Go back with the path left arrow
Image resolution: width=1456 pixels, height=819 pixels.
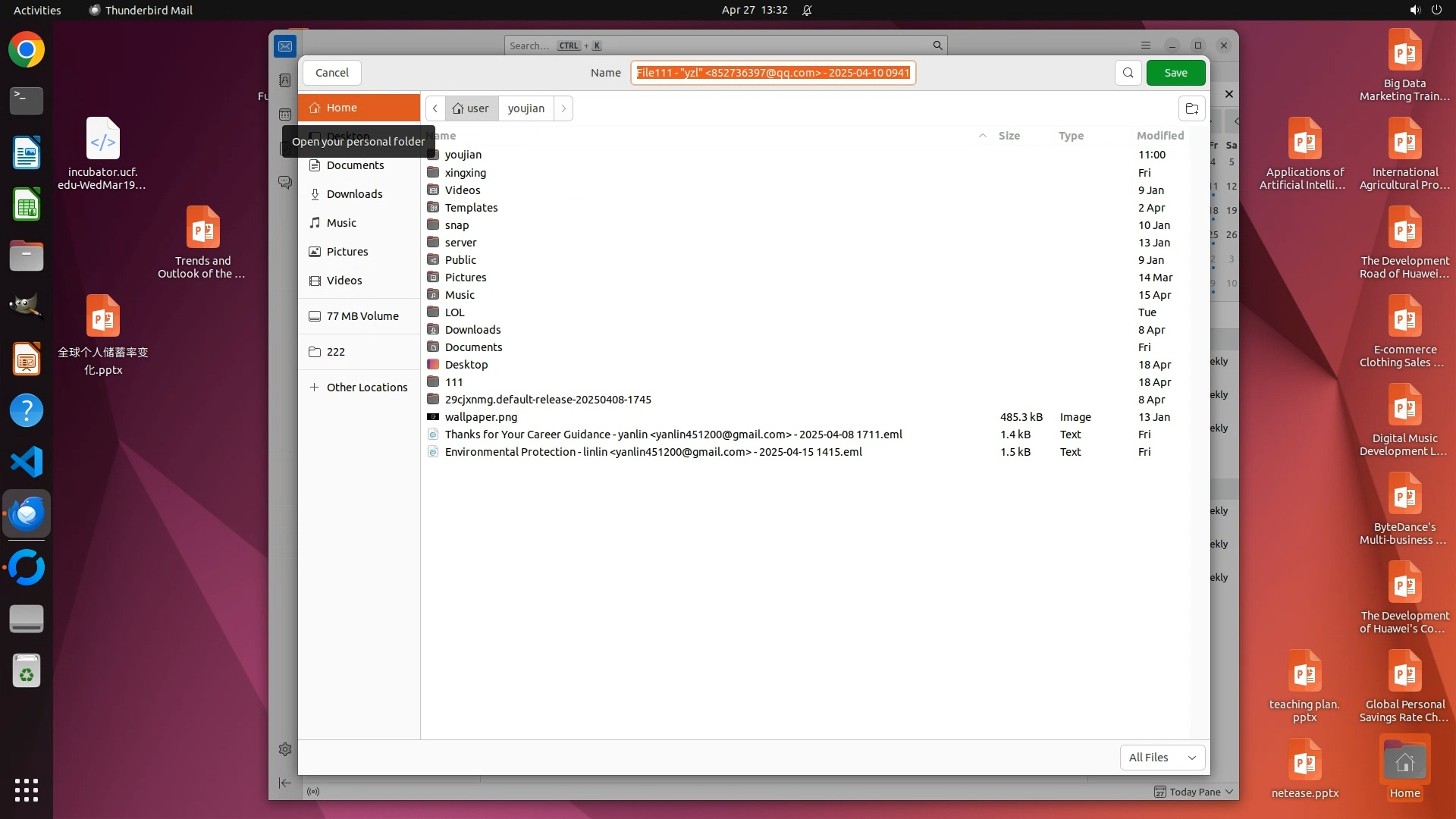435,108
